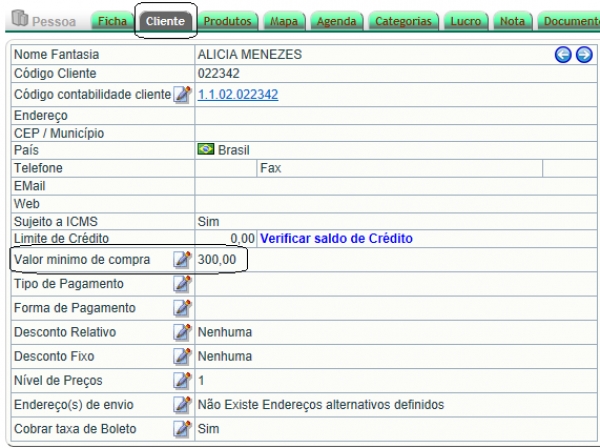The image size is (600, 448).
Task: Click the Telefone label
Action: tap(38, 168)
